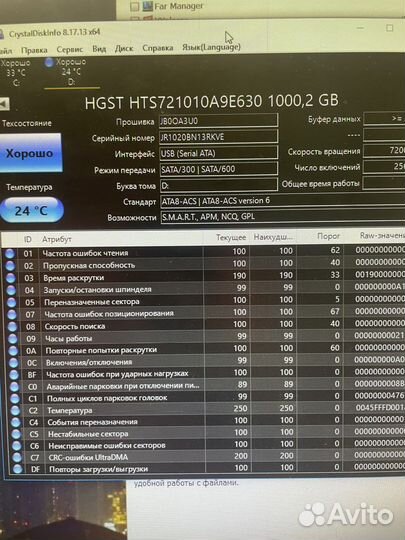Click the Прошивка field JB0OA3U0
The height and width of the screenshot is (540, 405).
[x=218, y=121]
